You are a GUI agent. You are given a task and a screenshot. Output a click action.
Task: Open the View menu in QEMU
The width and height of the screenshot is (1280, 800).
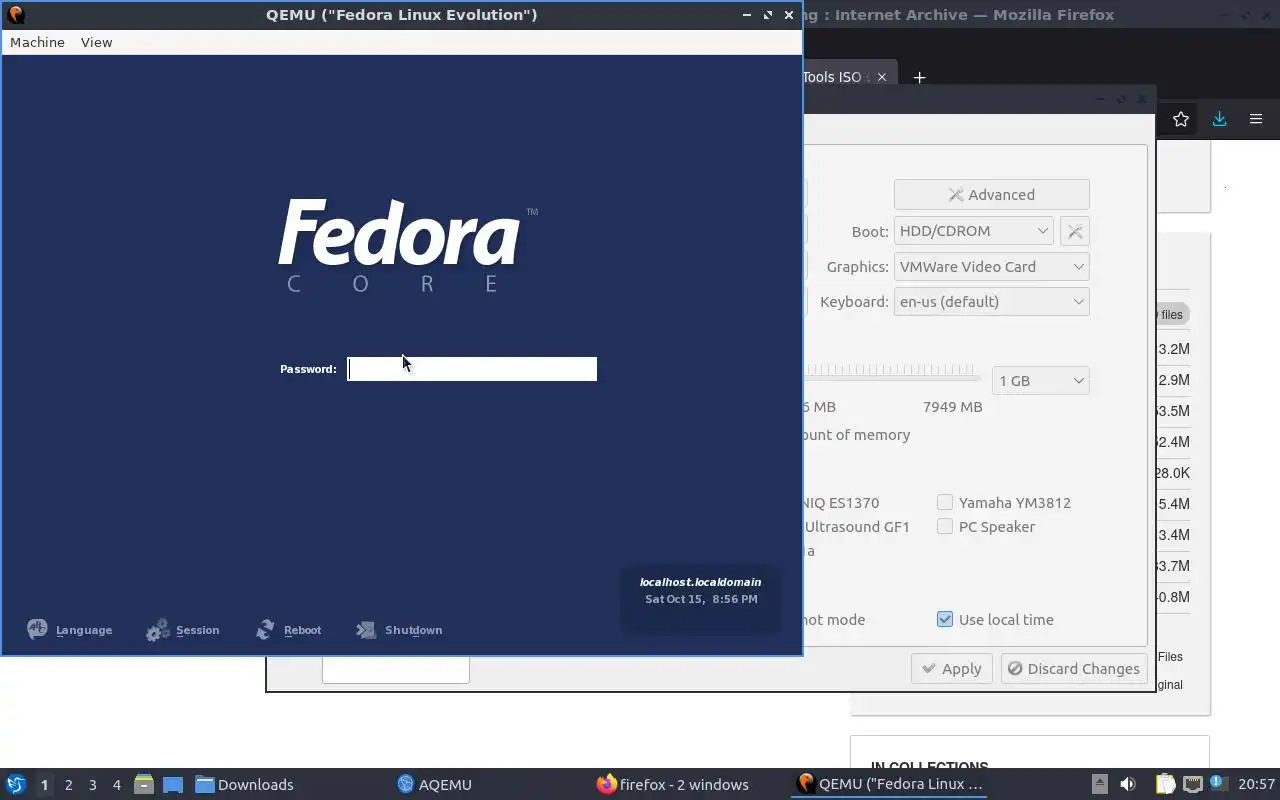point(96,42)
